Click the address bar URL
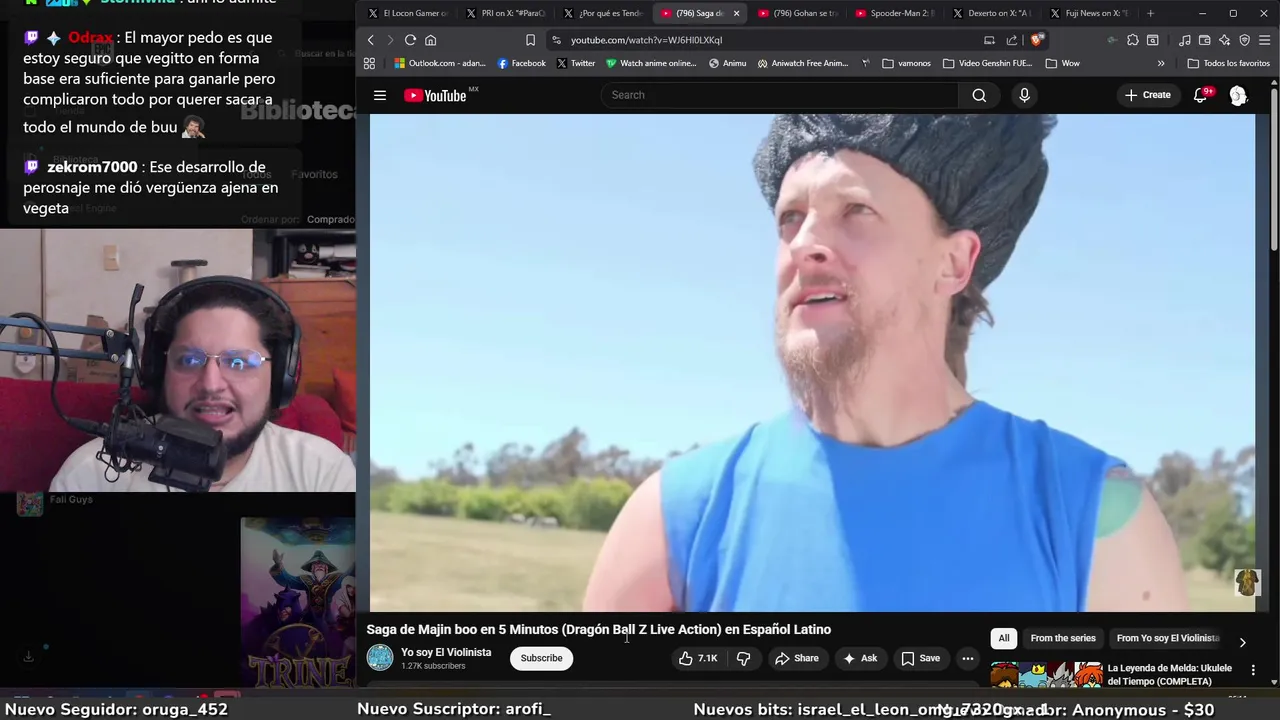This screenshot has height=720, width=1280. [x=646, y=40]
